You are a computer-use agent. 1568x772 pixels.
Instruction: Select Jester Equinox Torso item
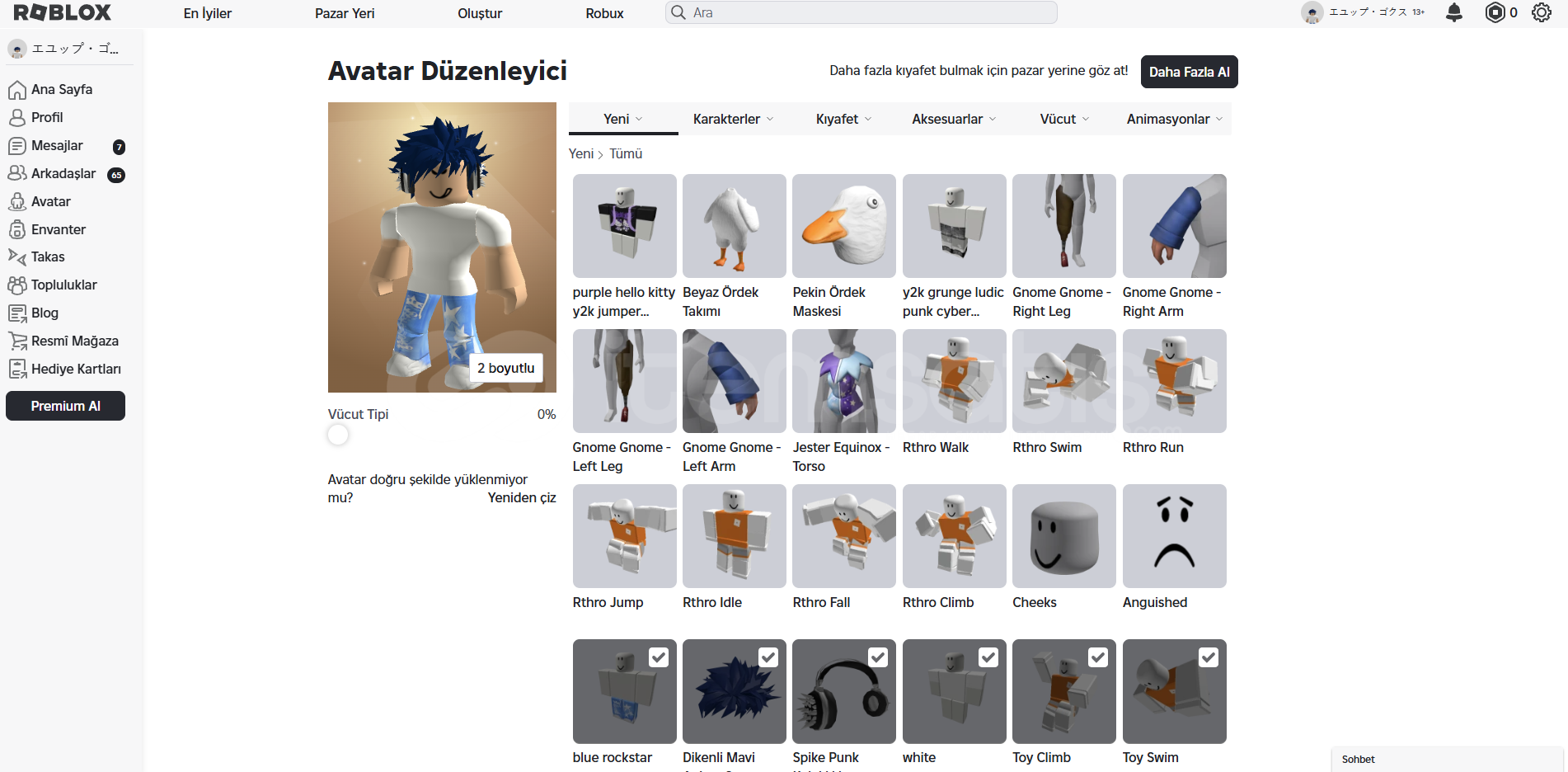844,381
